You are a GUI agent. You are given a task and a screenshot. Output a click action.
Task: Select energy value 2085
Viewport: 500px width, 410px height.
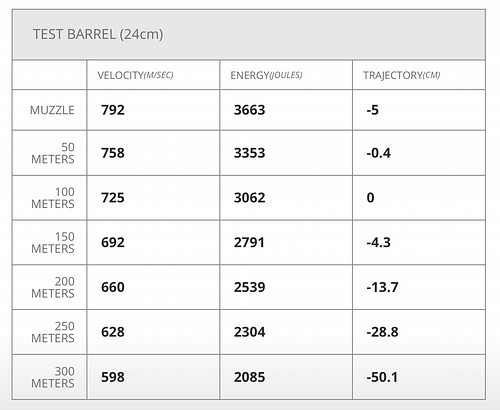(x=249, y=377)
